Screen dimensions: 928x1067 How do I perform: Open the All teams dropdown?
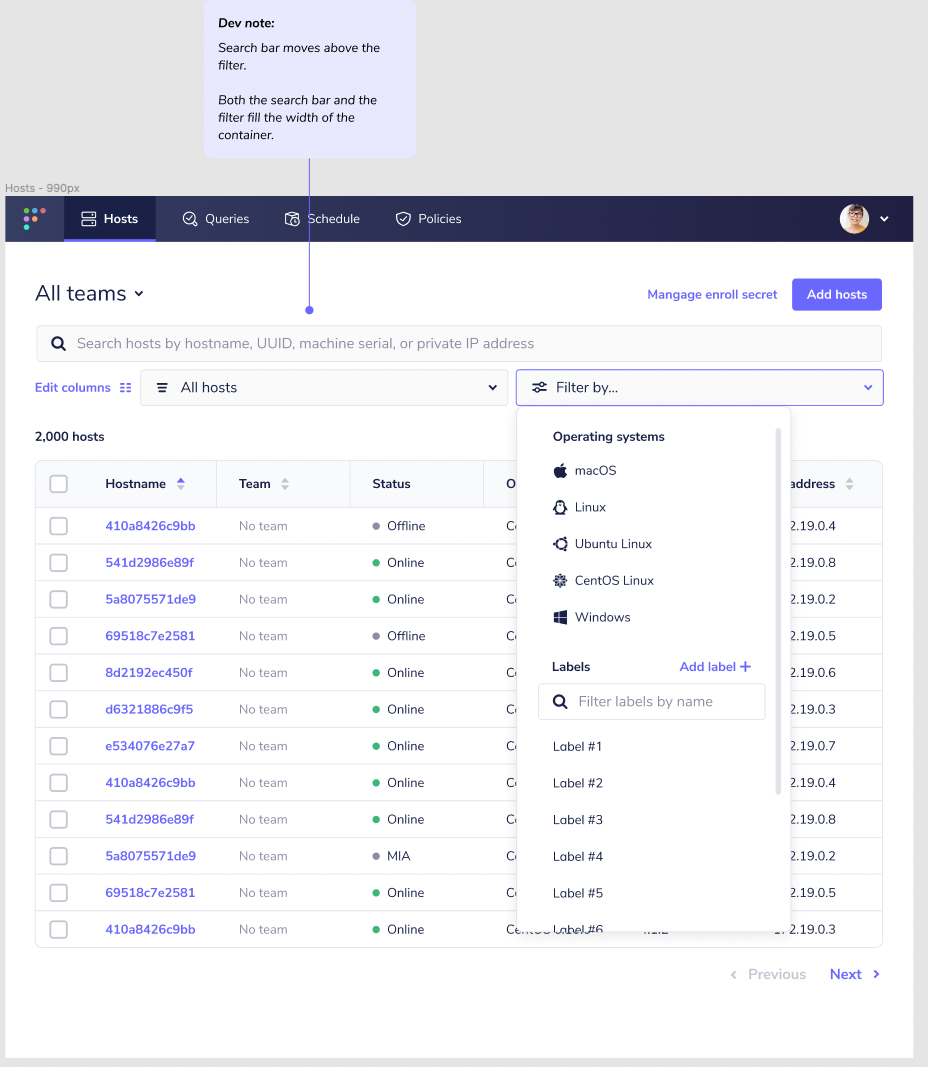[90, 293]
